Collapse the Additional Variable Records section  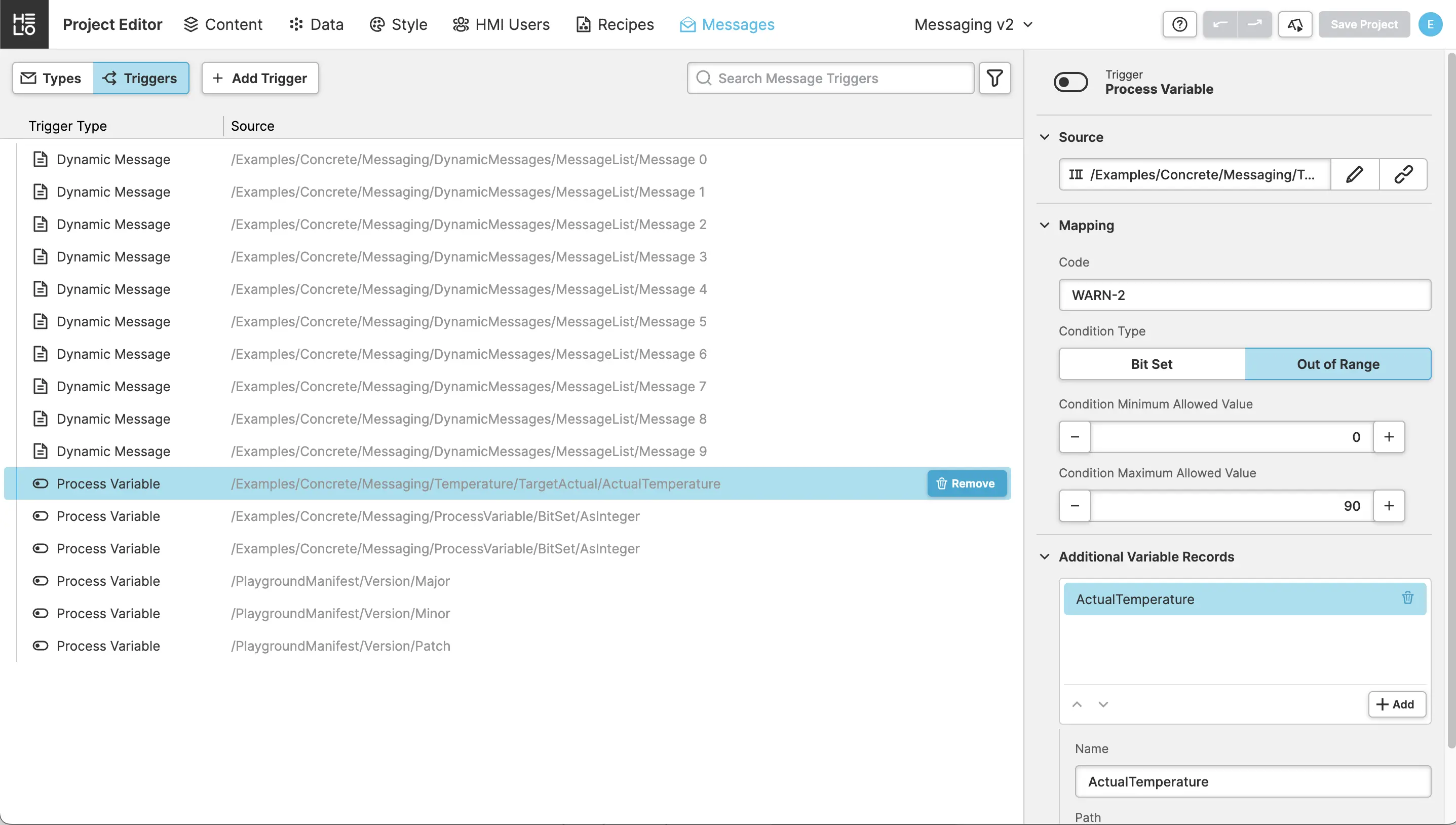click(1044, 557)
